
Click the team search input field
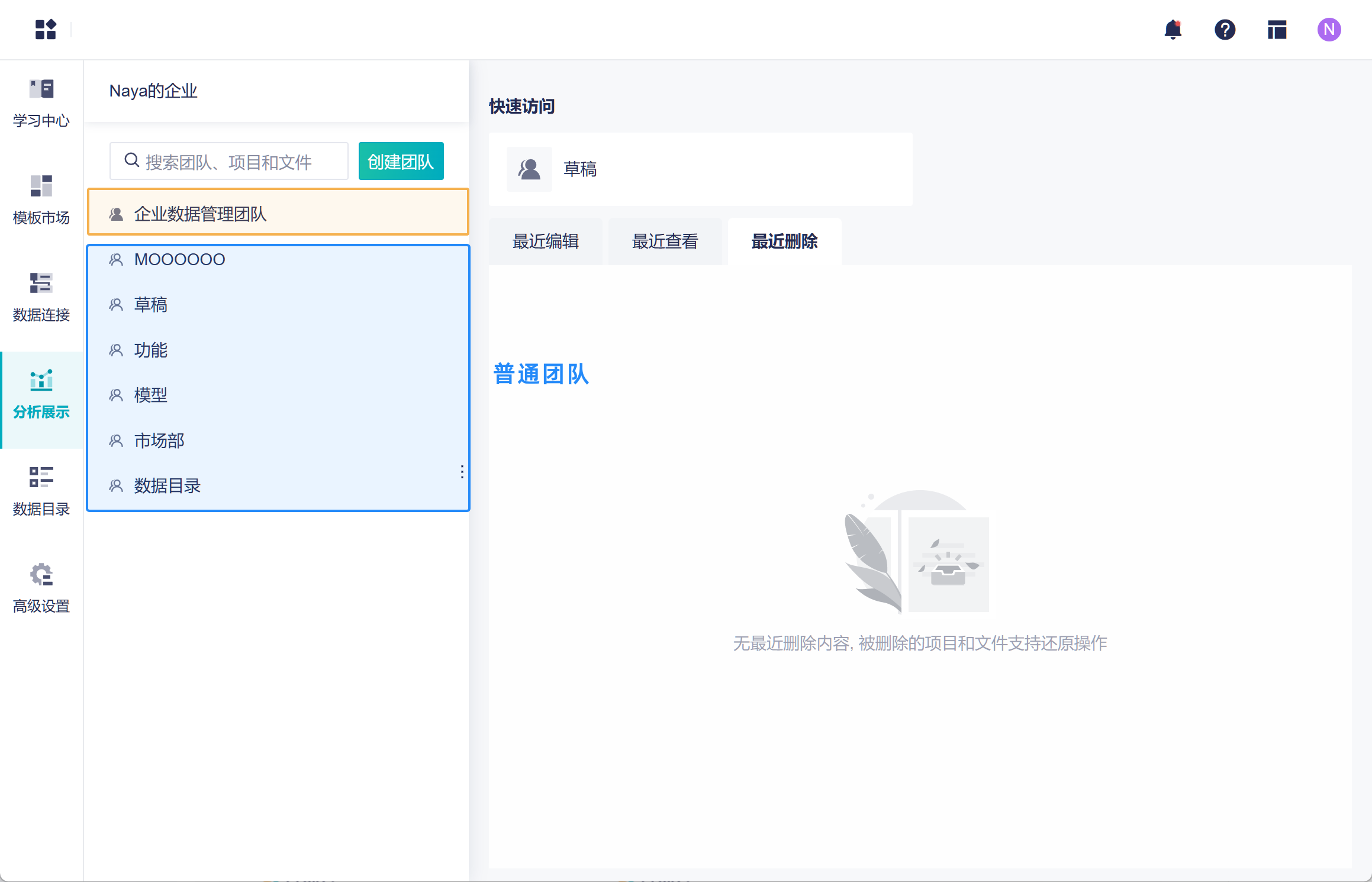coord(237,161)
